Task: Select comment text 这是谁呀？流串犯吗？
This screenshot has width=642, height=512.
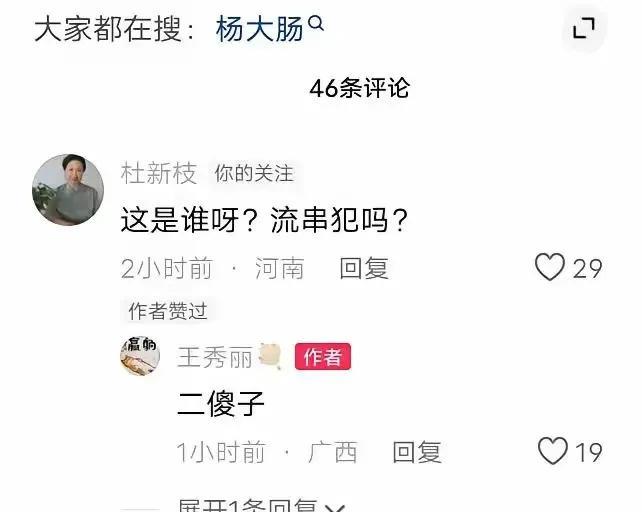Action: click(264, 220)
